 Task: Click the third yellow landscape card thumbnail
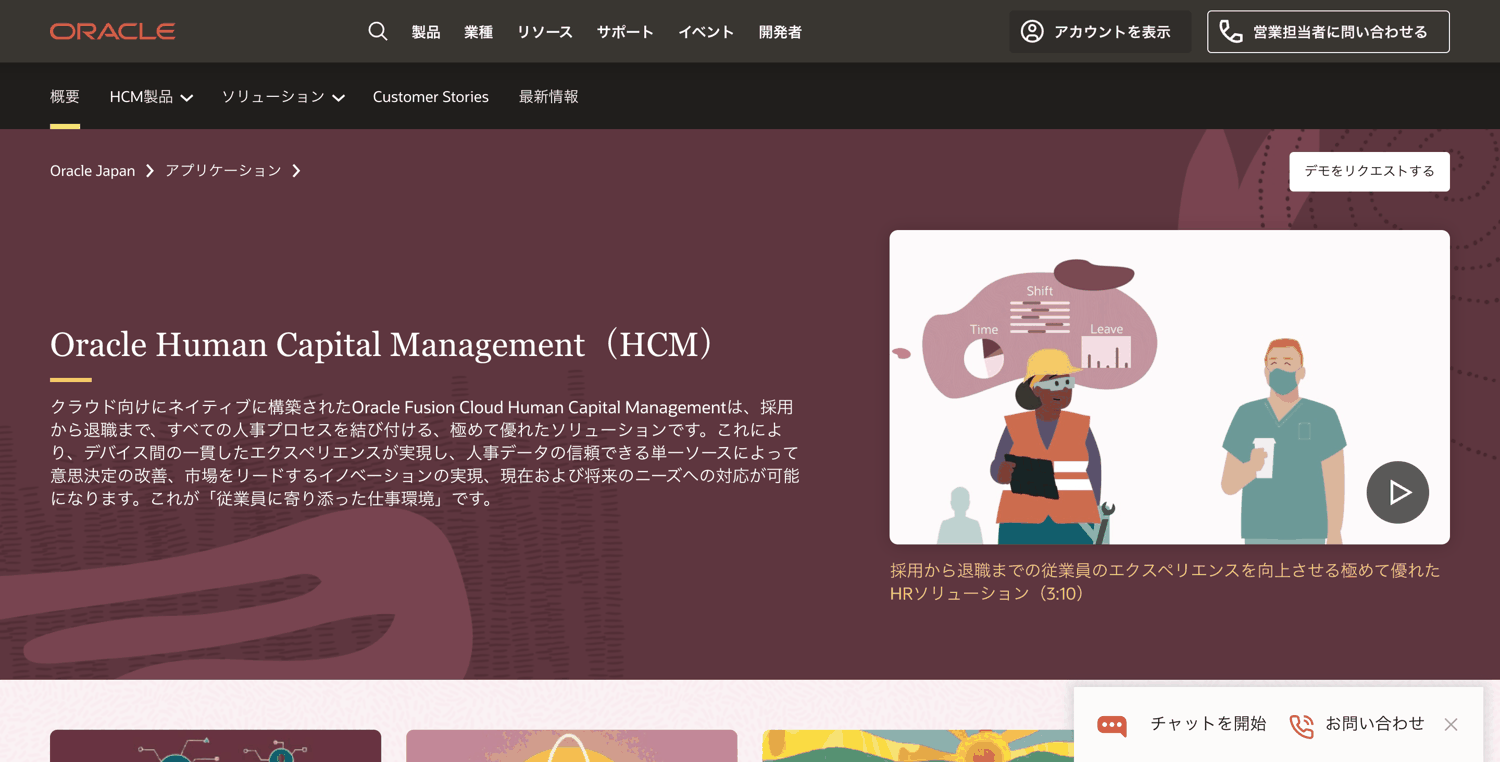(918, 746)
